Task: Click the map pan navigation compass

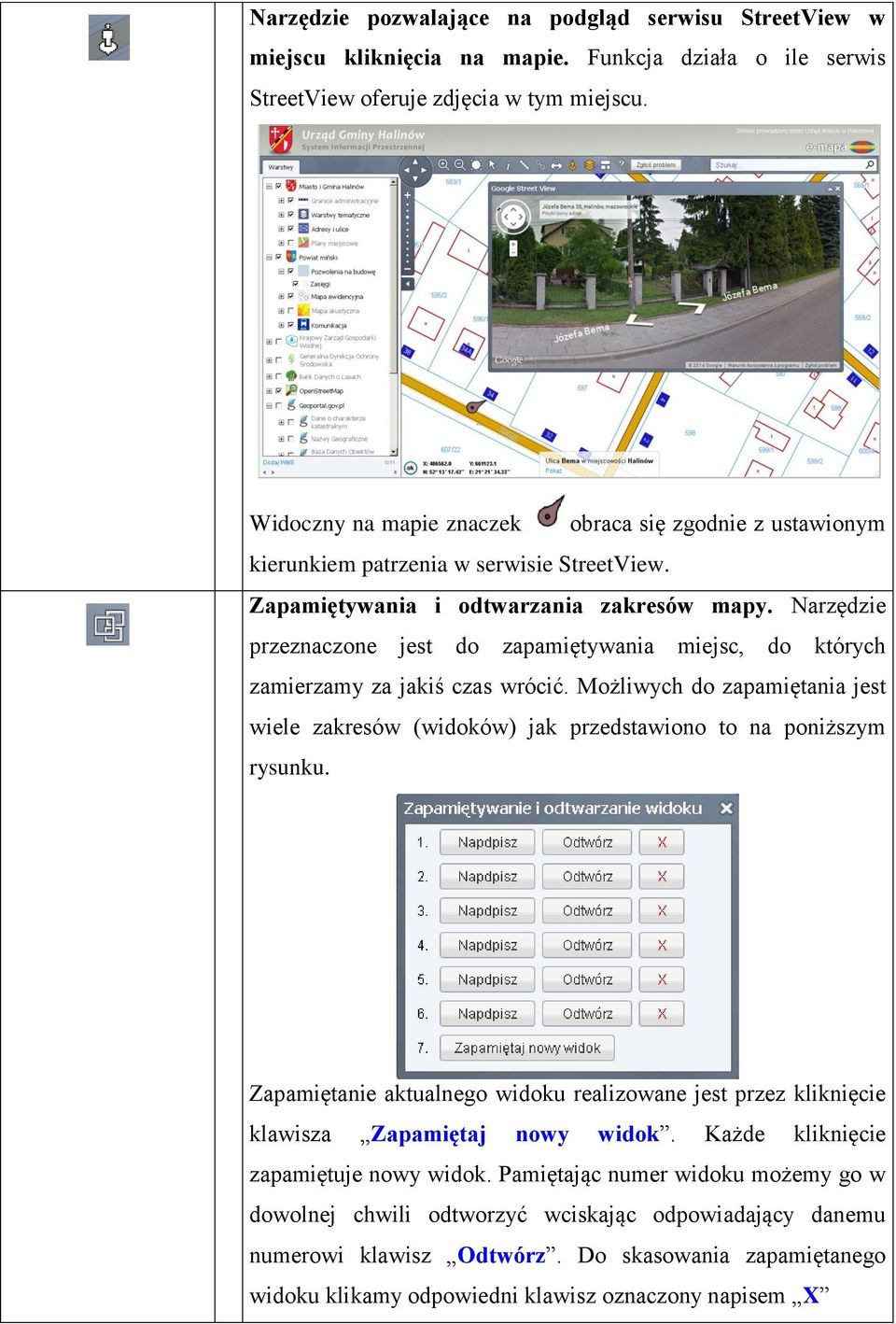Action: pyautogui.click(x=415, y=170)
